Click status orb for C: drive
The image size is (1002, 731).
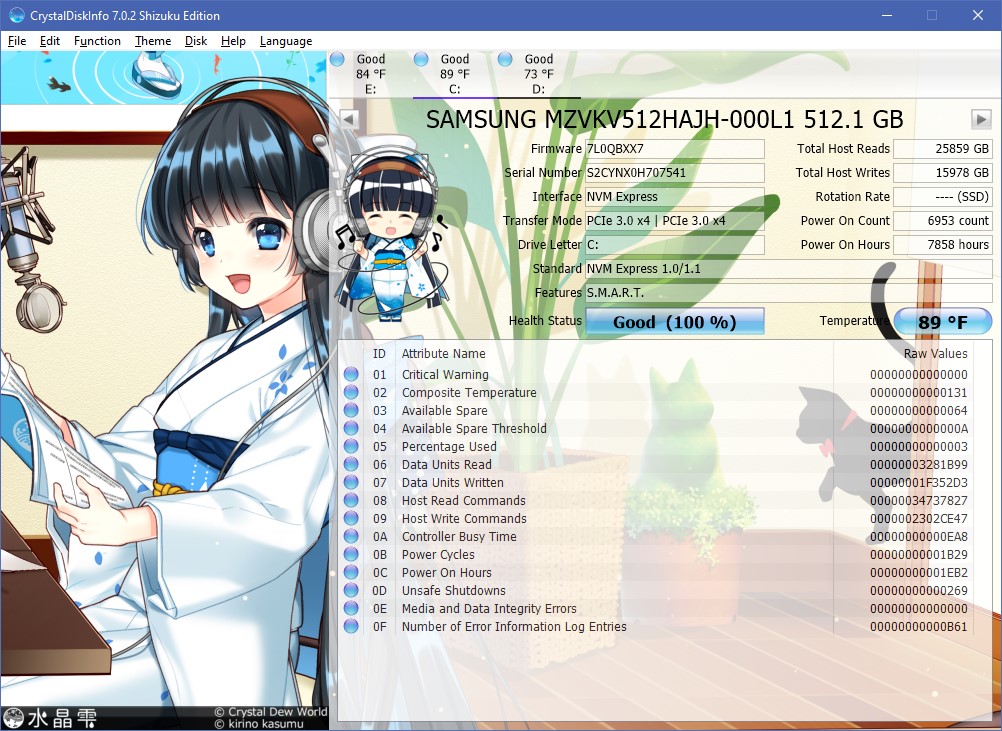421,59
